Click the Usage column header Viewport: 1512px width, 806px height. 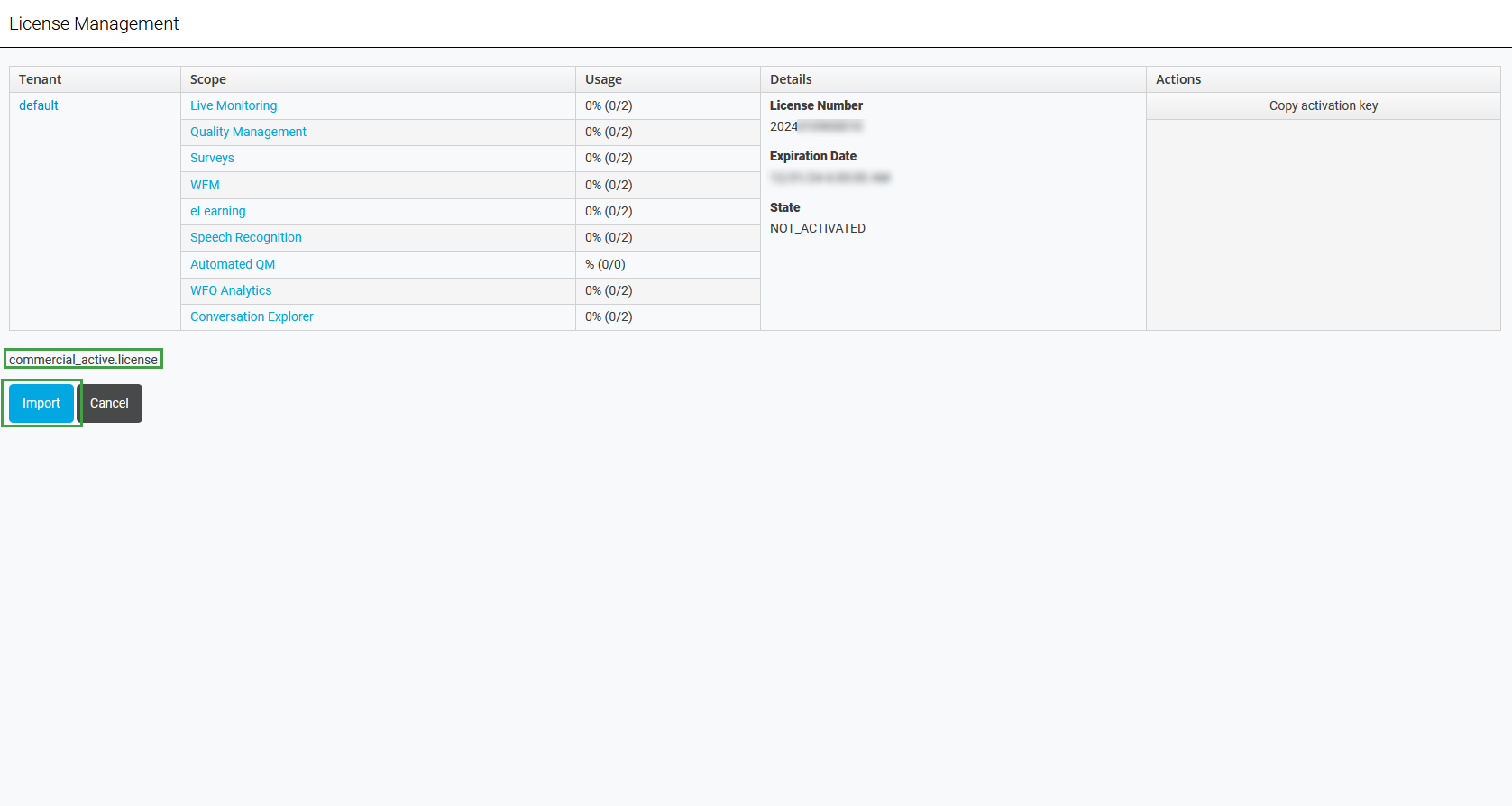point(603,79)
